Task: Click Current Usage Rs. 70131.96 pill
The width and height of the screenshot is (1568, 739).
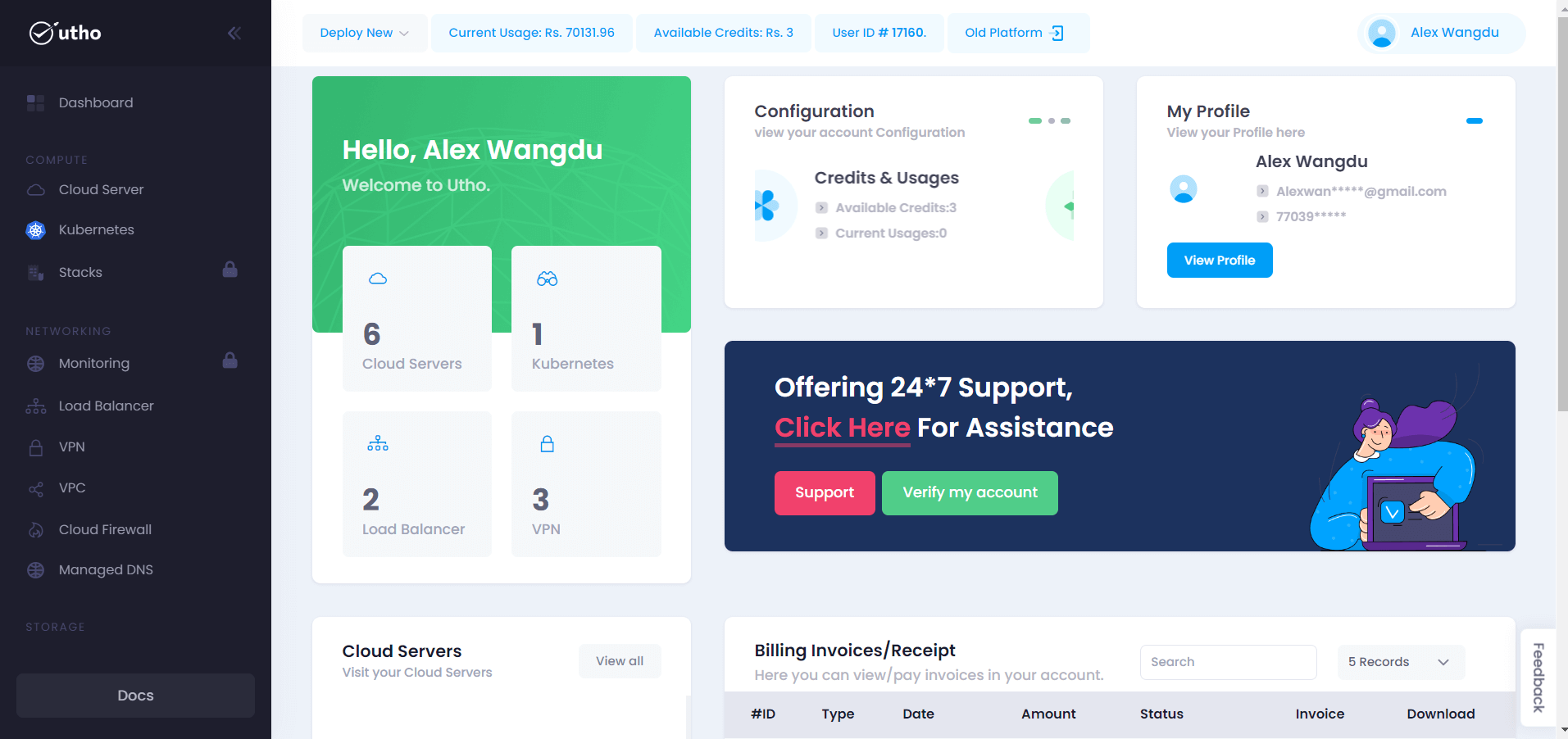Action: 531,33
